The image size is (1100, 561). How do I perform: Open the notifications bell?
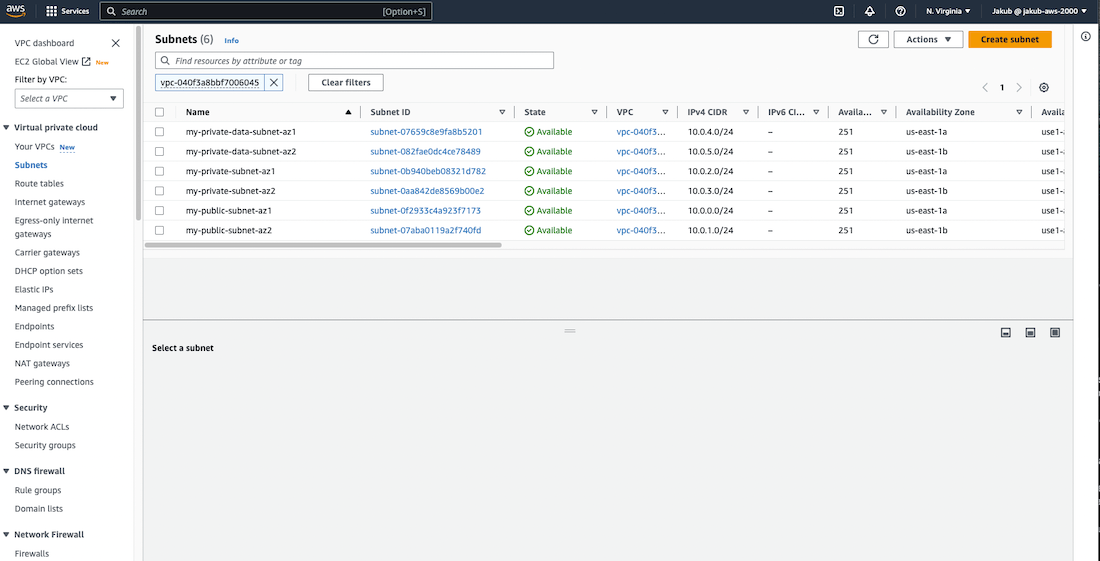(869, 11)
